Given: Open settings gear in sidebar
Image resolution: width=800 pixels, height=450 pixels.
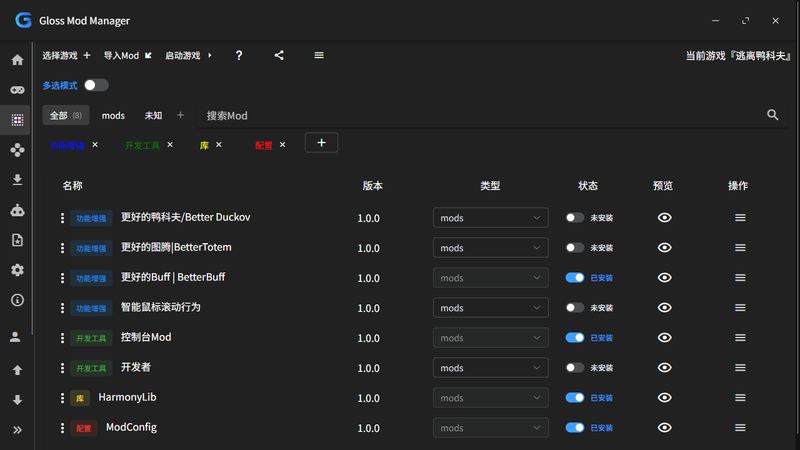Looking at the screenshot, I should coord(17,270).
